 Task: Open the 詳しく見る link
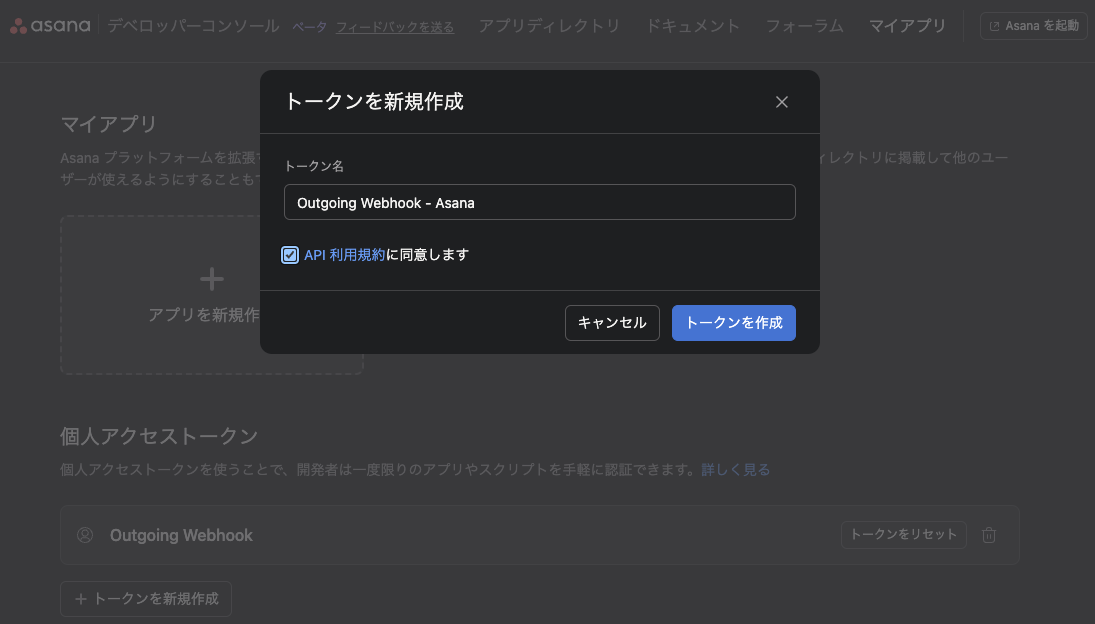[735, 470]
